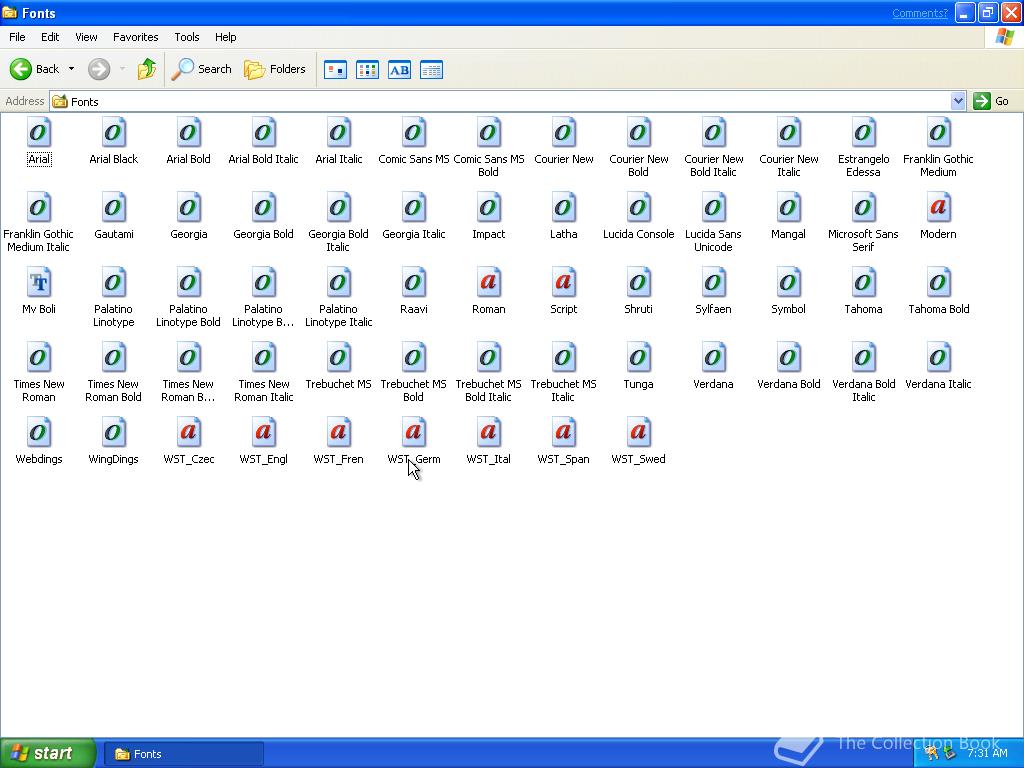1024x768 pixels.
Task: Switch to List view in toolbar
Action: click(368, 69)
